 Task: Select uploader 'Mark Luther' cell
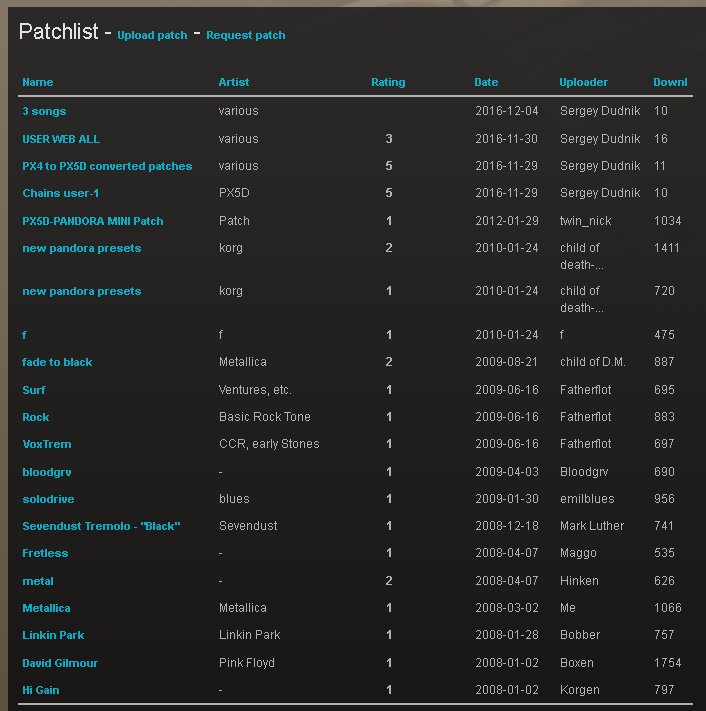click(592, 526)
